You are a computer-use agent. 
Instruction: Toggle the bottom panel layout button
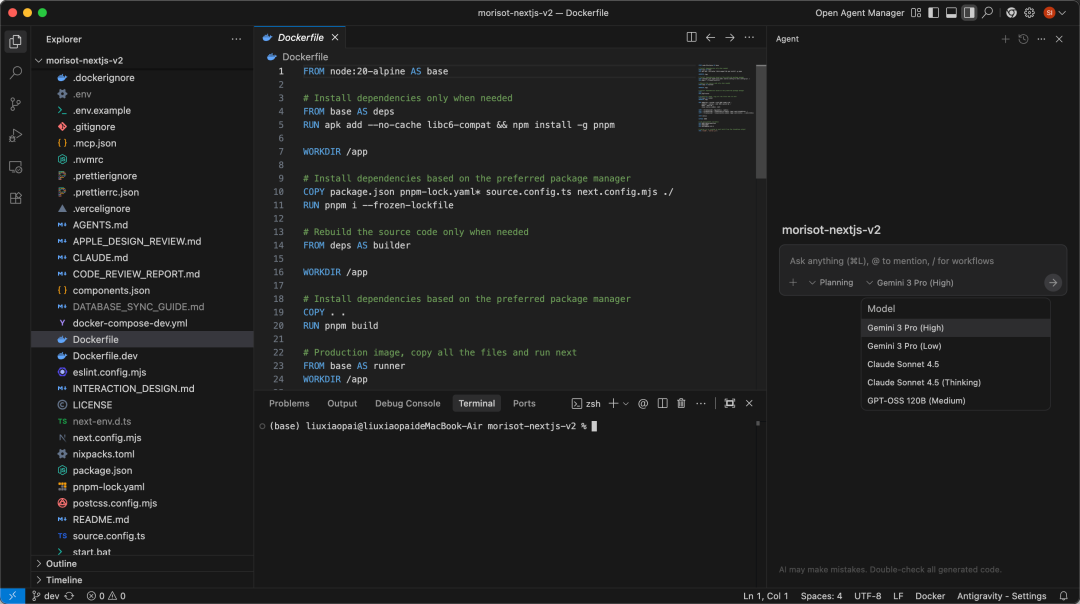951,13
